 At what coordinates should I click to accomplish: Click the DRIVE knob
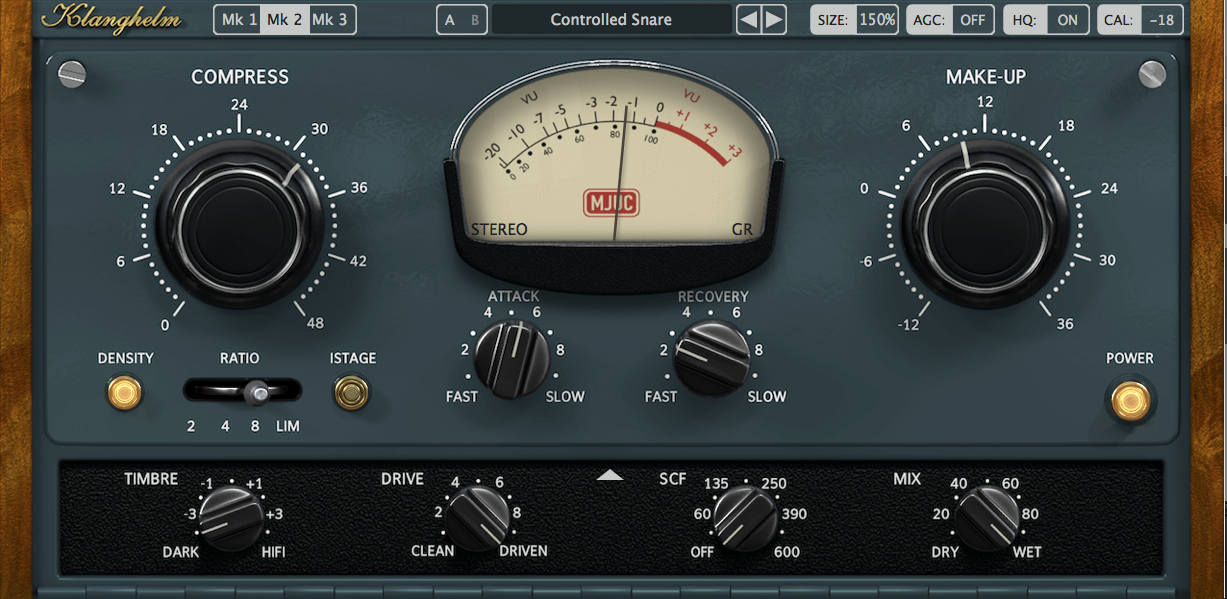pyautogui.click(x=477, y=518)
